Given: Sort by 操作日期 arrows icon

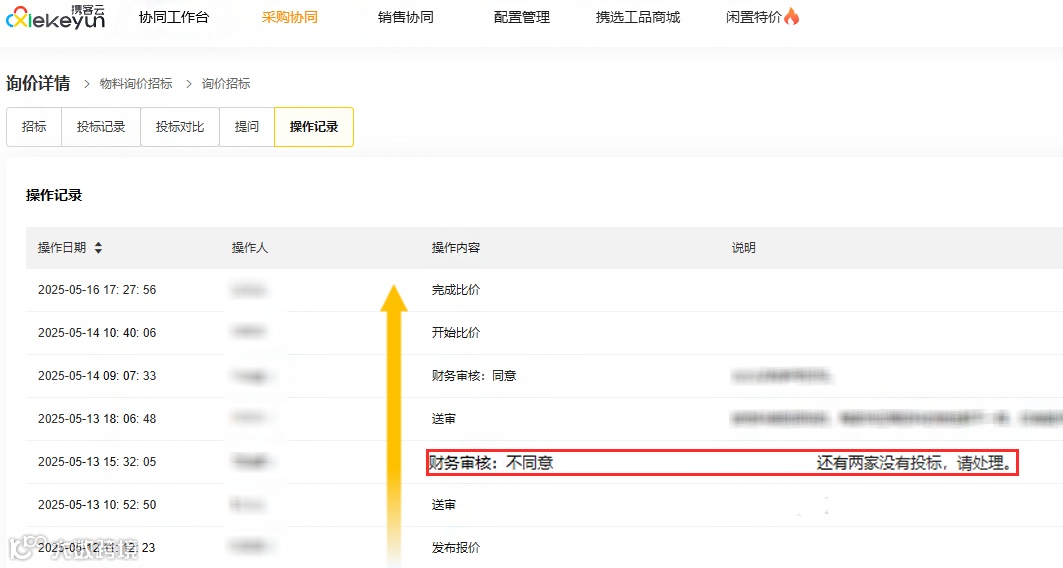Looking at the screenshot, I should tap(98, 247).
